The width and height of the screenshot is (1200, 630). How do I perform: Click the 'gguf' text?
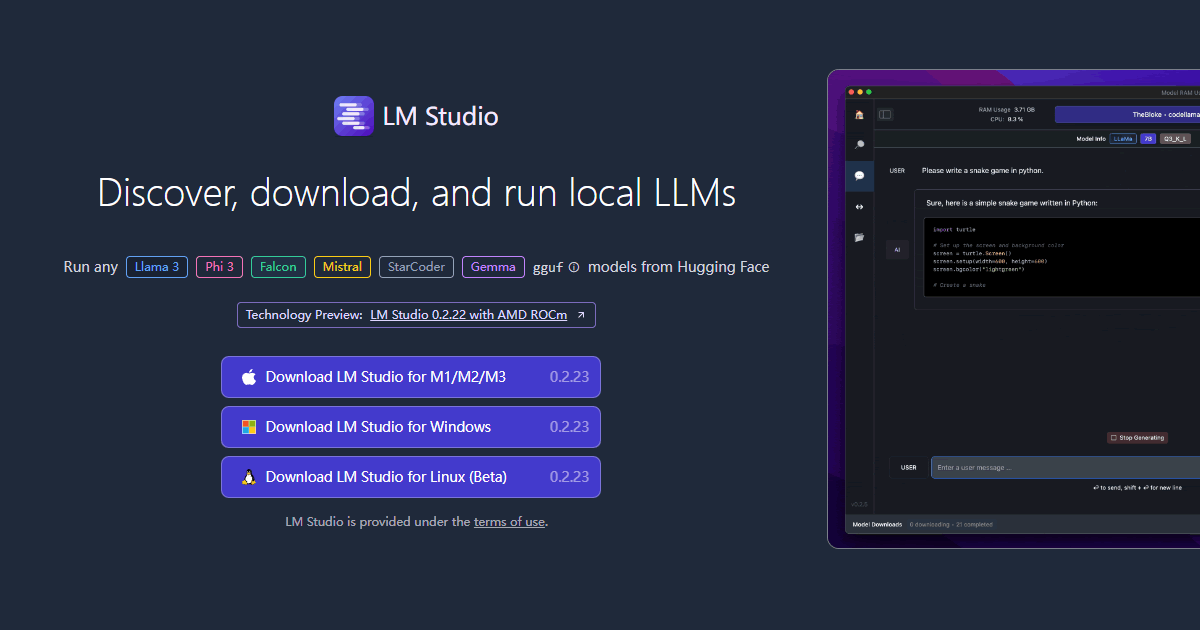(548, 267)
